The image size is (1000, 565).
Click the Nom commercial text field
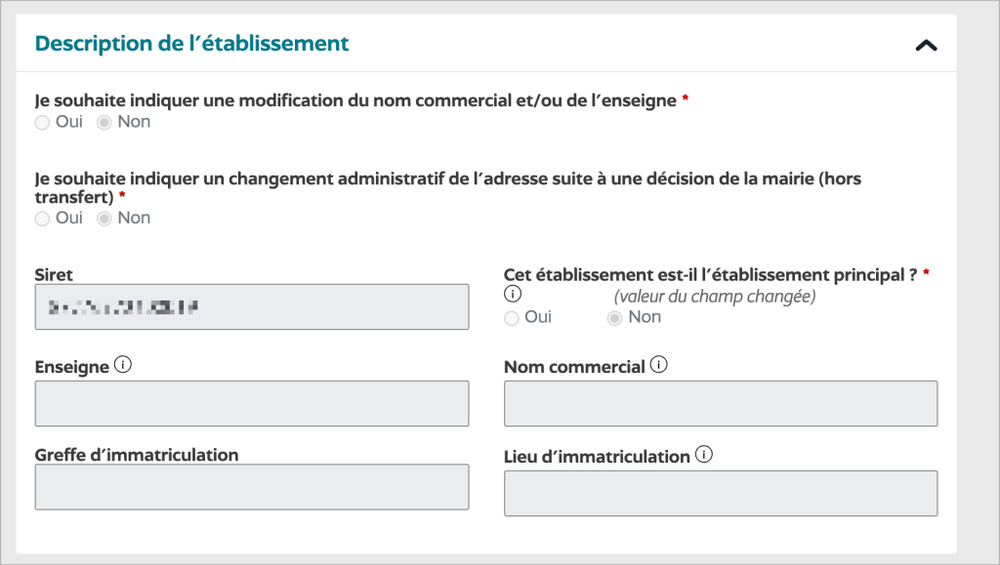coord(720,403)
